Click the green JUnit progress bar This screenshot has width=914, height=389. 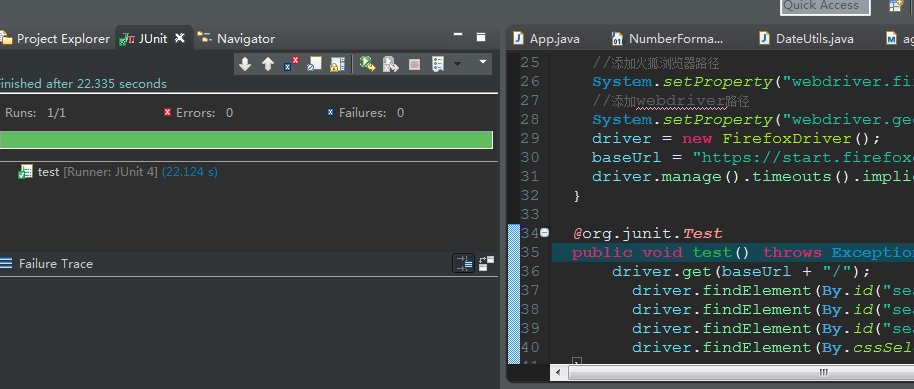pyautogui.click(x=246, y=140)
